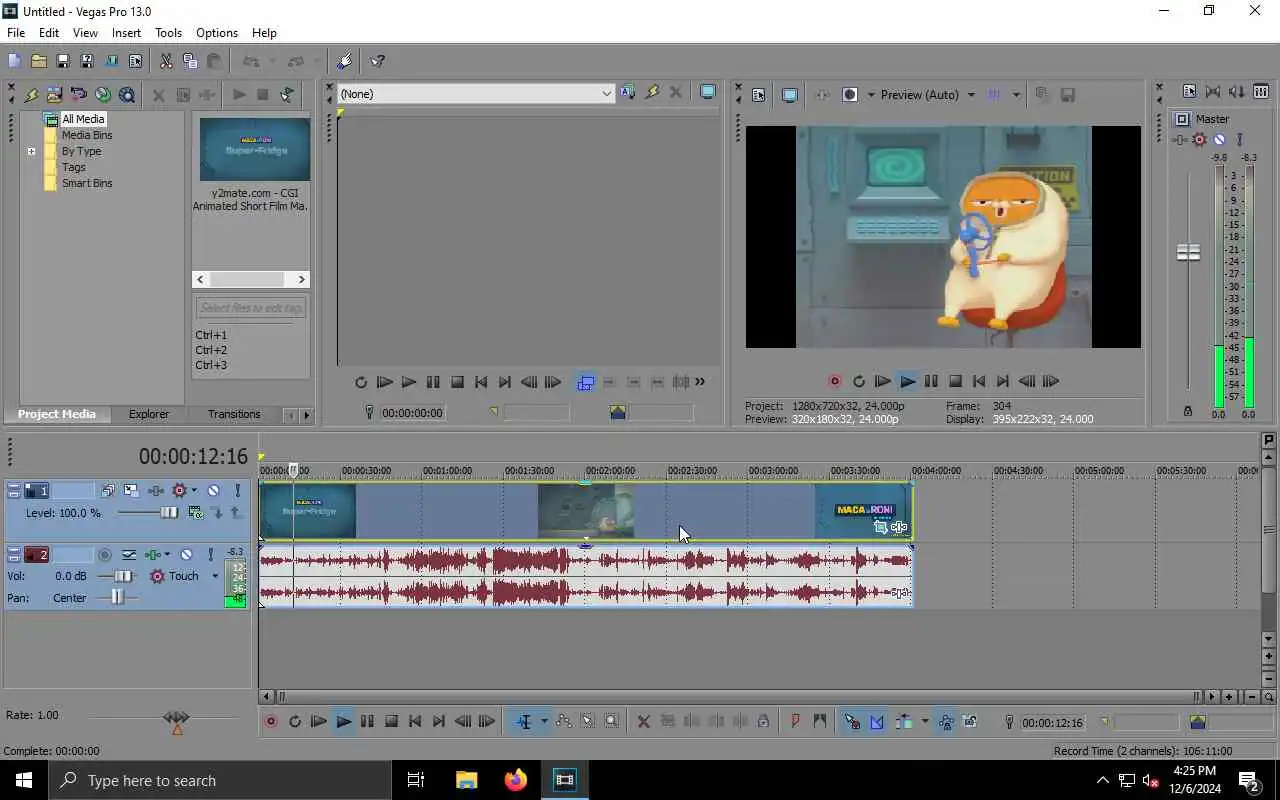Toggle Automatic Crossfades button
Viewport: 1280px width, 800px height.
point(877,721)
